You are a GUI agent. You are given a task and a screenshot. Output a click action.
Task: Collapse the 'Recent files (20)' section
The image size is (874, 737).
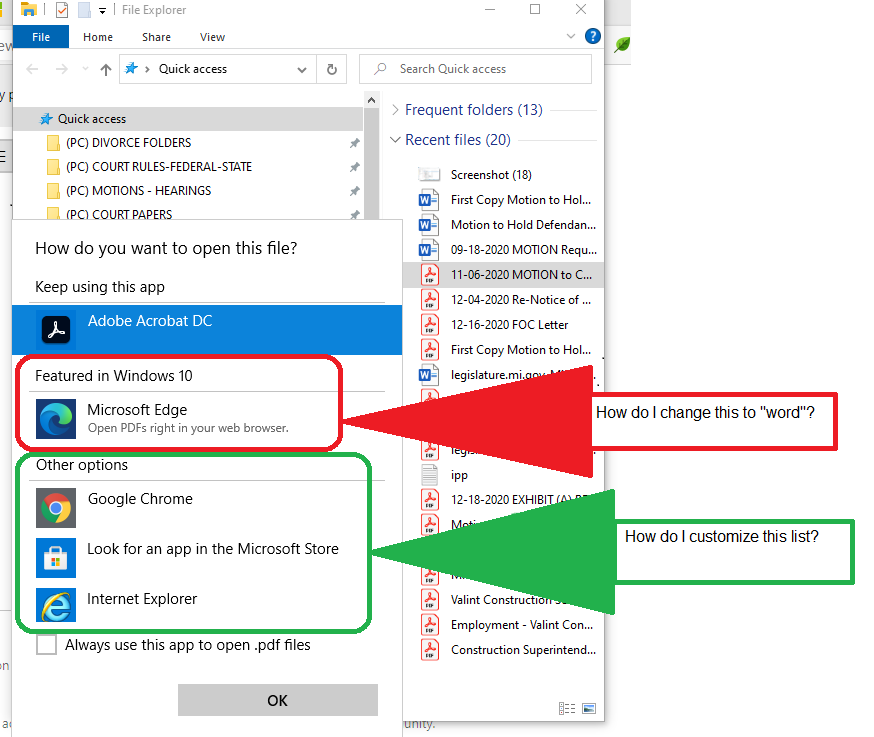click(x=398, y=139)
